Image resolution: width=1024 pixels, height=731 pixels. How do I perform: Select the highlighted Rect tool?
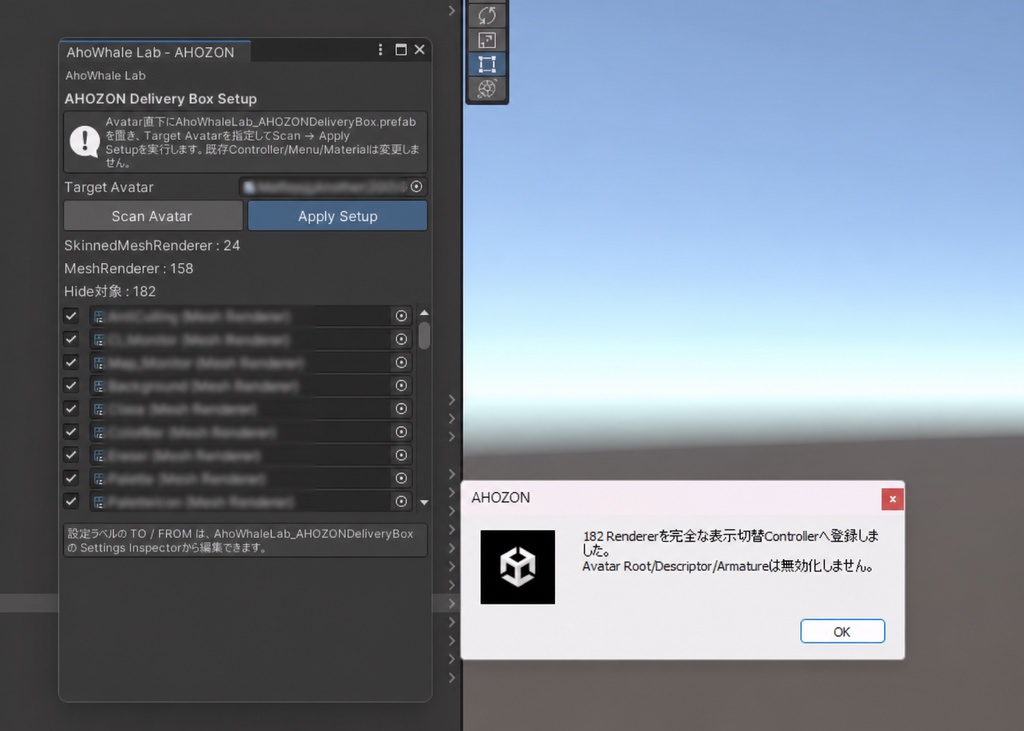[487, 64]
